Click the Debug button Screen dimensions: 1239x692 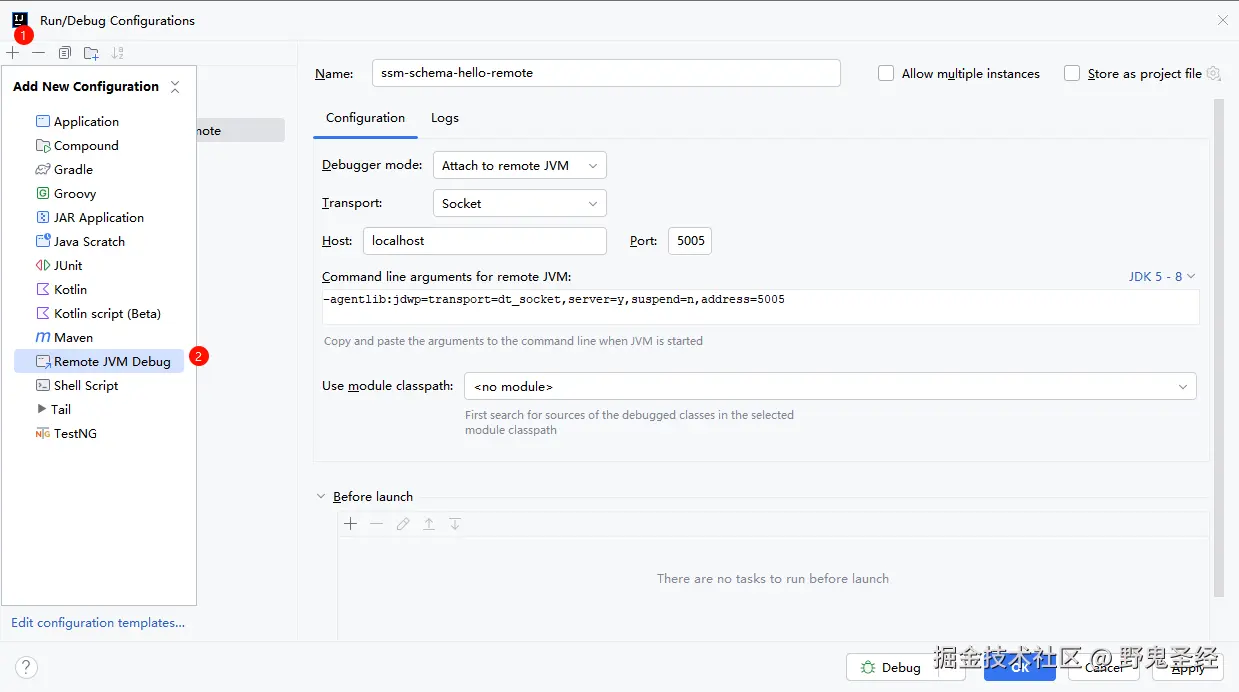pos(892,667)
